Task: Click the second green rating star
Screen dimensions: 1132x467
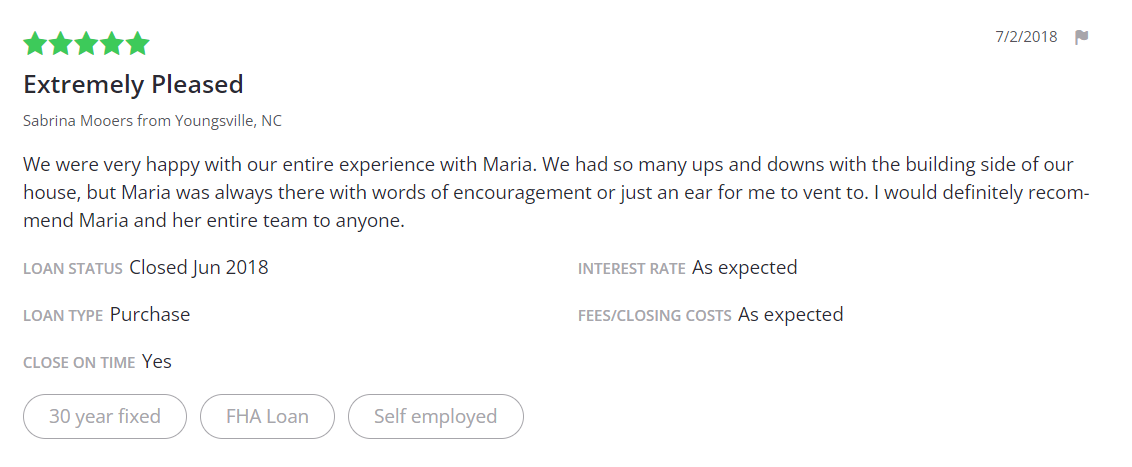Action: point(61,43)
